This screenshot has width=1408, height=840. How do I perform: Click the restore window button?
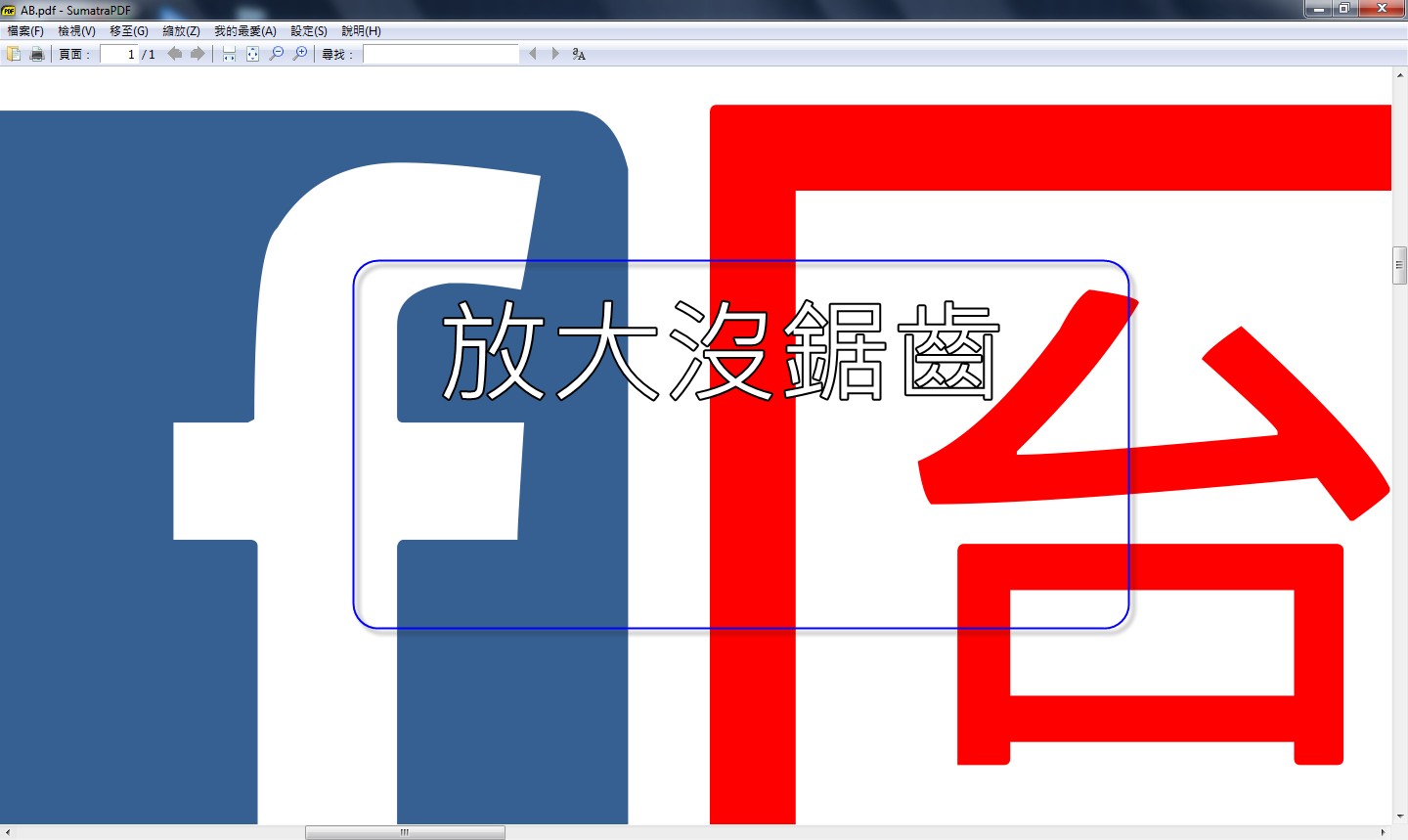[x=1344, y=9]
